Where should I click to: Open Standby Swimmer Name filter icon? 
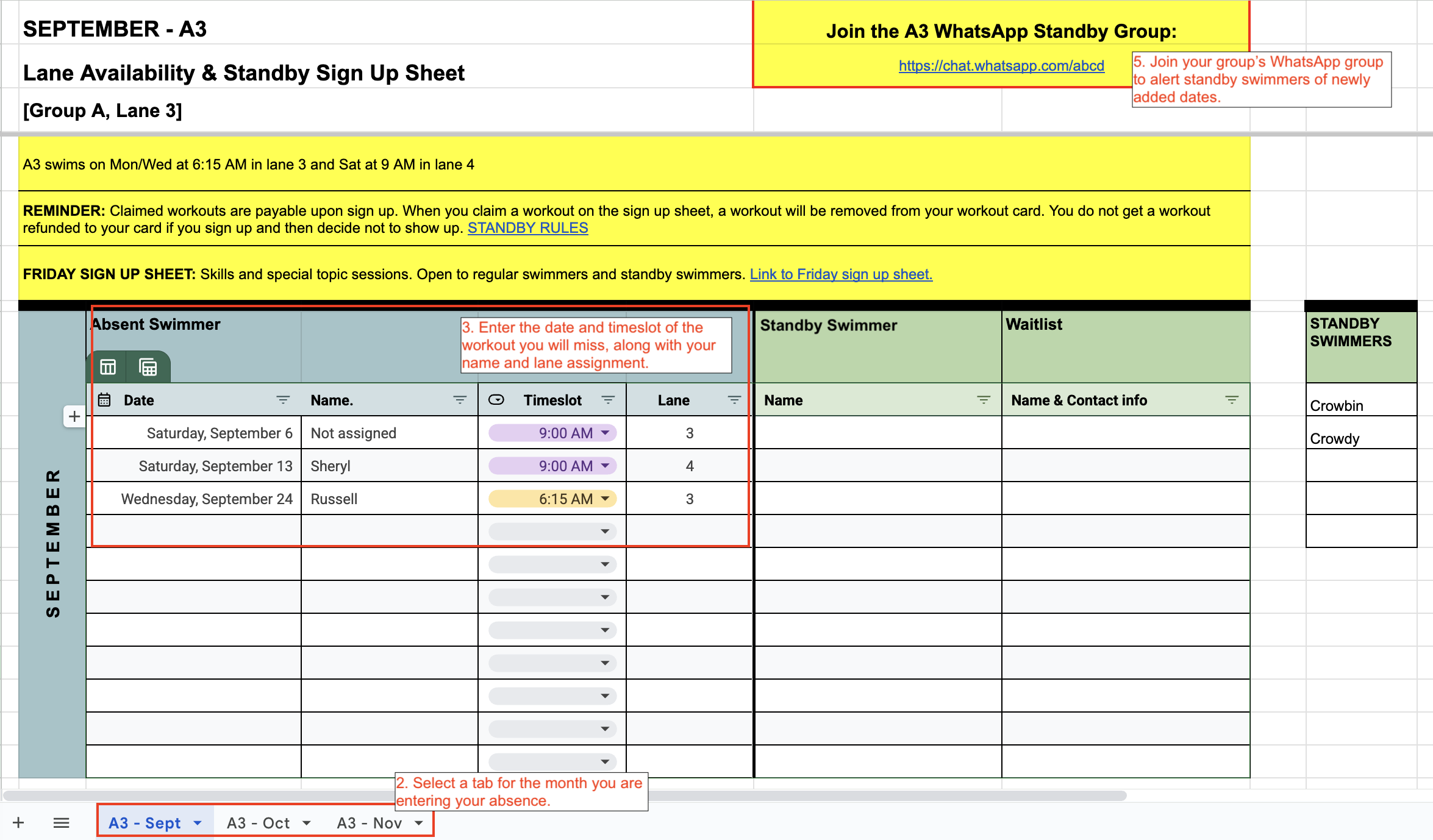(x=984, y=400)
